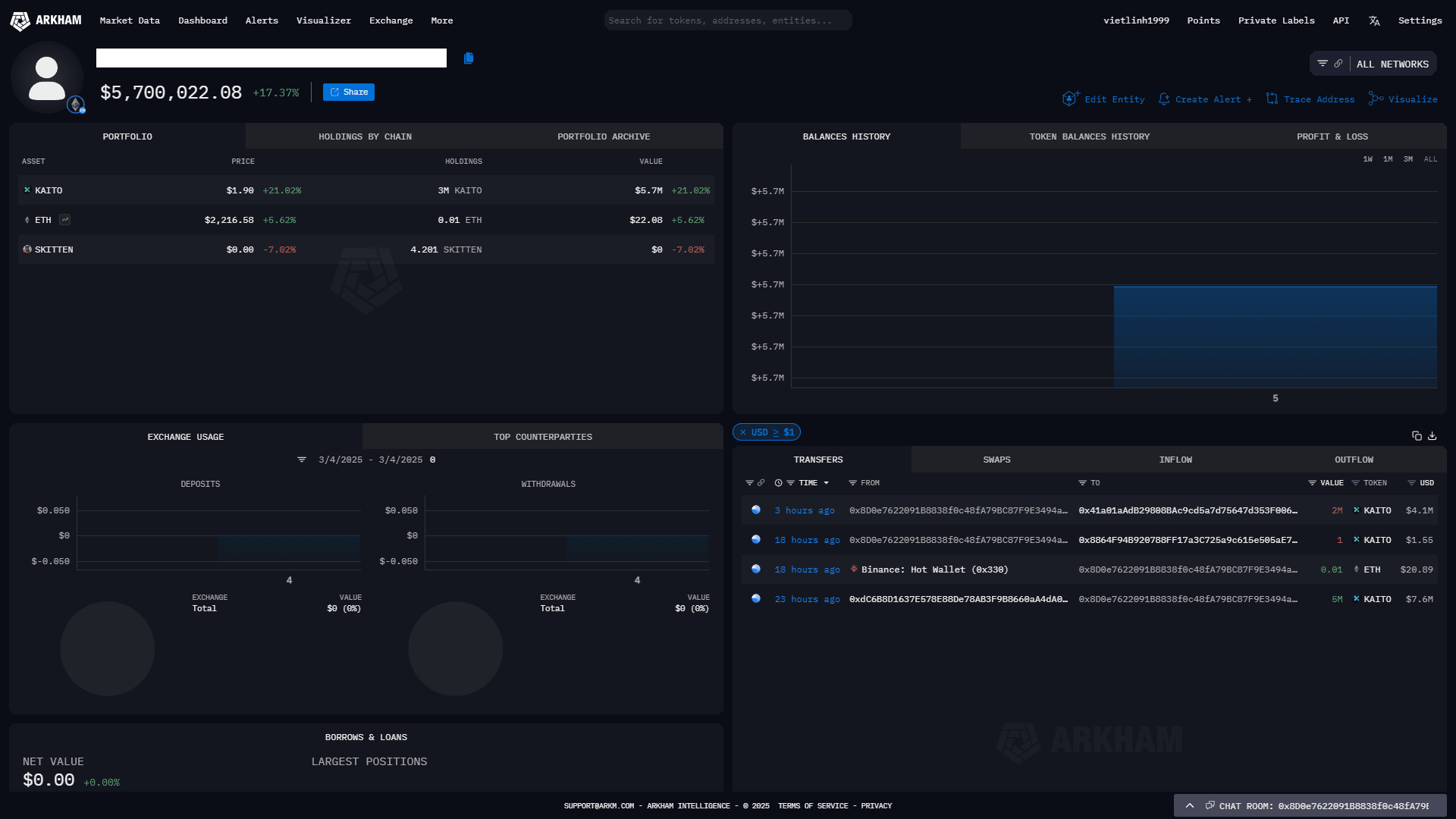
Task: Open the Arkham logo home page
Action: [x=45, y=20]
